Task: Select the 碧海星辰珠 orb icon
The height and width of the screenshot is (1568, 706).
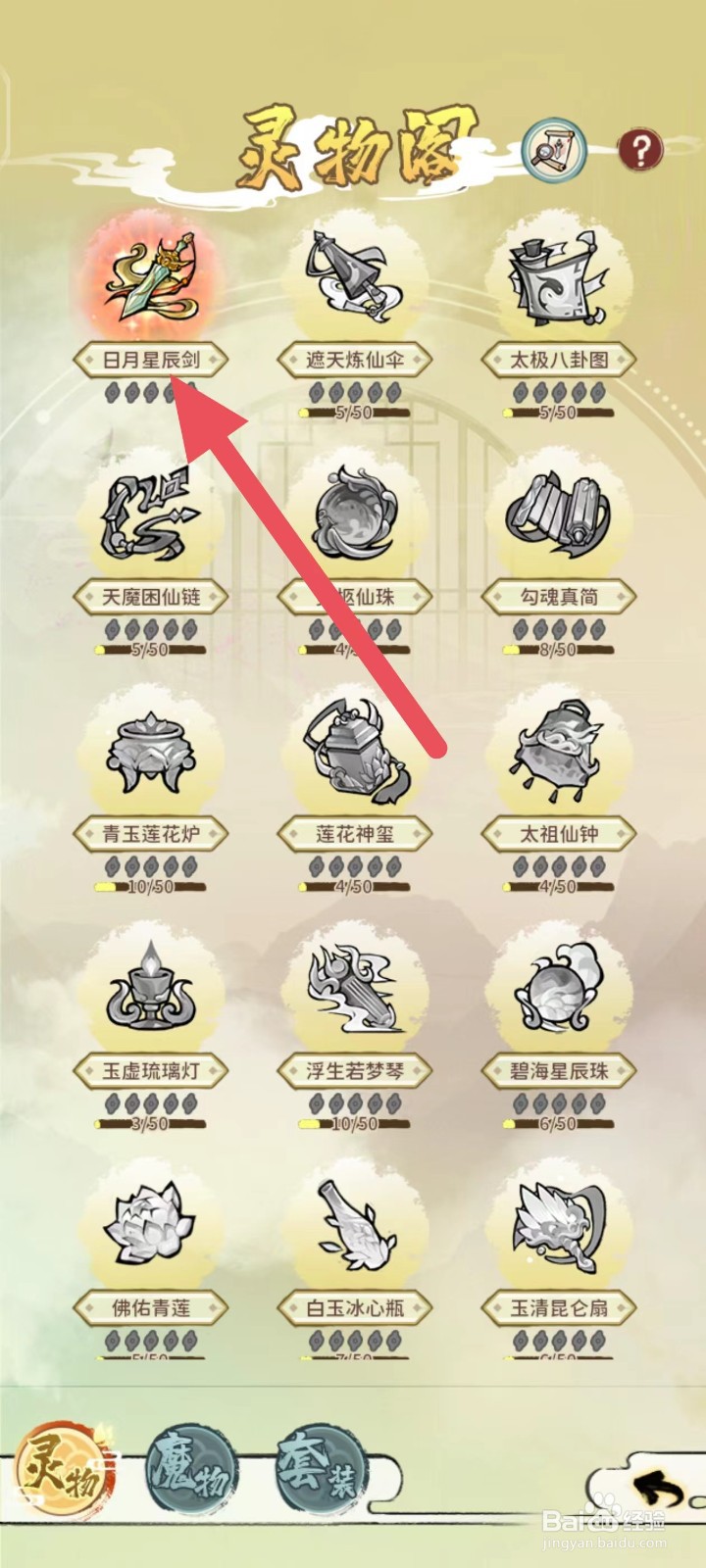Action: click(x=557, y=990)
